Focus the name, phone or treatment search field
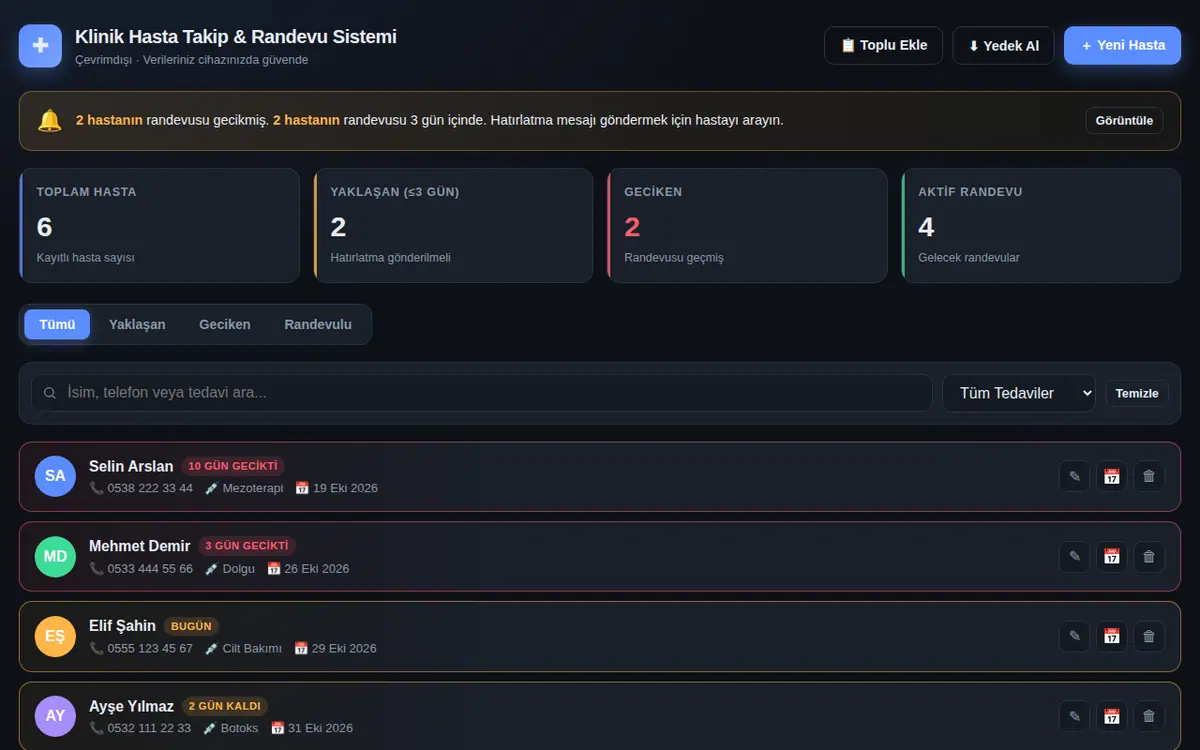Screen dimensions: 1200x750 (482, 393)
